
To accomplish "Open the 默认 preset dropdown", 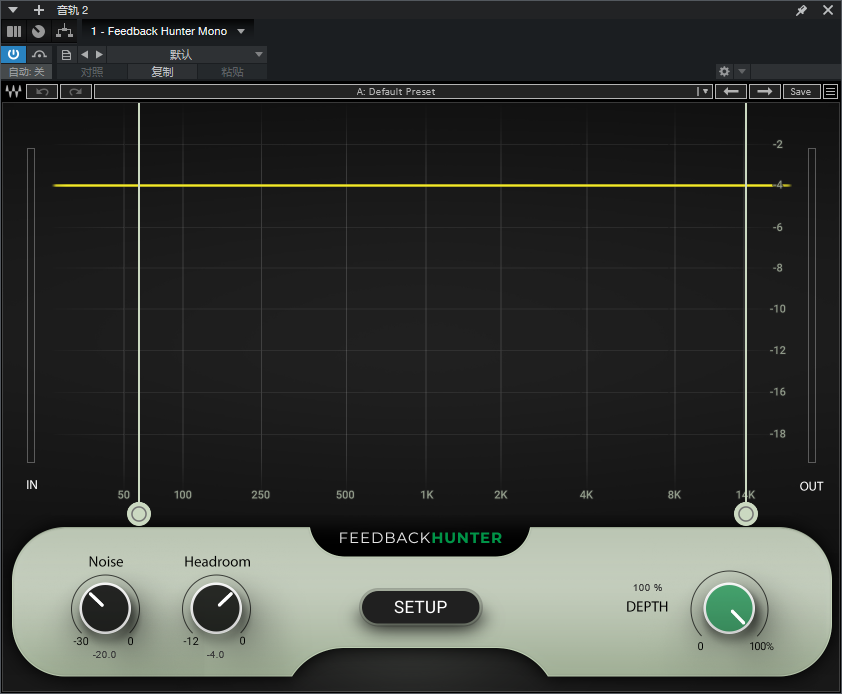I will [x=187, y=54].
